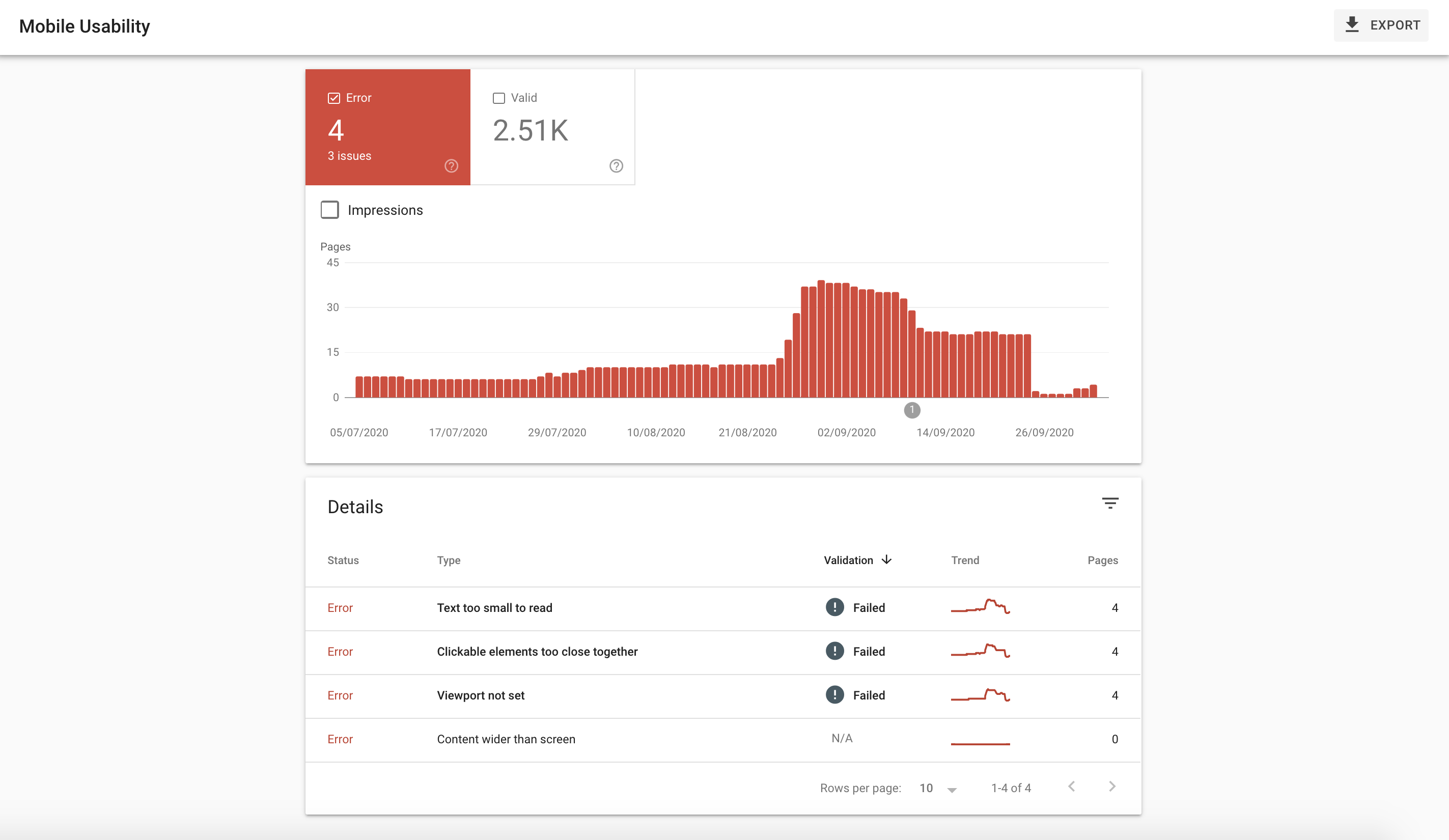
Task: Go to the previous page of details
Action: [x=1071, y=787]
